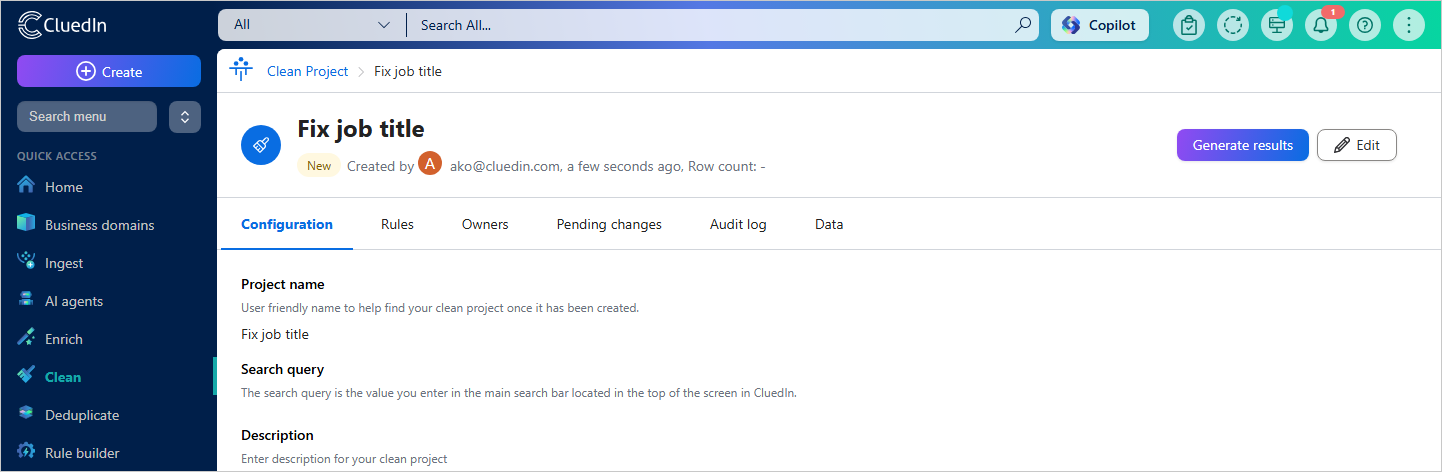This screenshot has height=472, width=1442.
Task: Click the Home house icon
Action: pyautogui.click(x=27, y=186)
